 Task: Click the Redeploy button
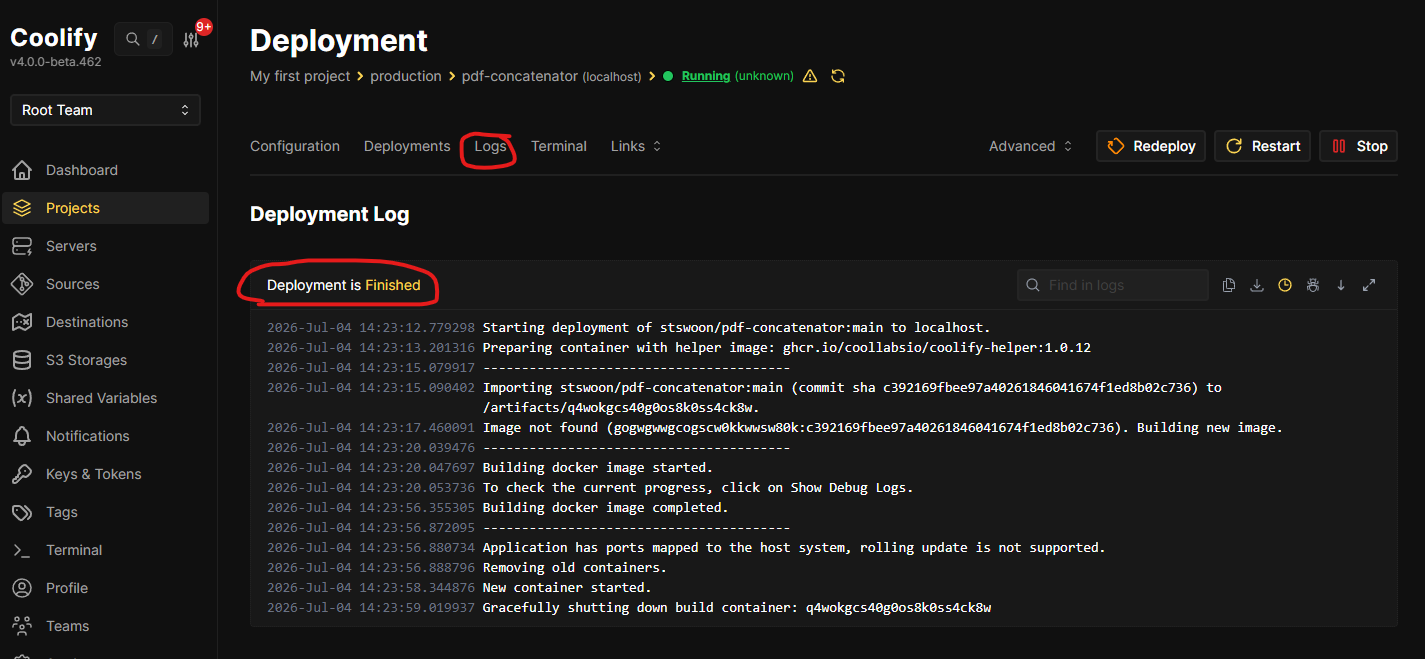(1151, 146)
